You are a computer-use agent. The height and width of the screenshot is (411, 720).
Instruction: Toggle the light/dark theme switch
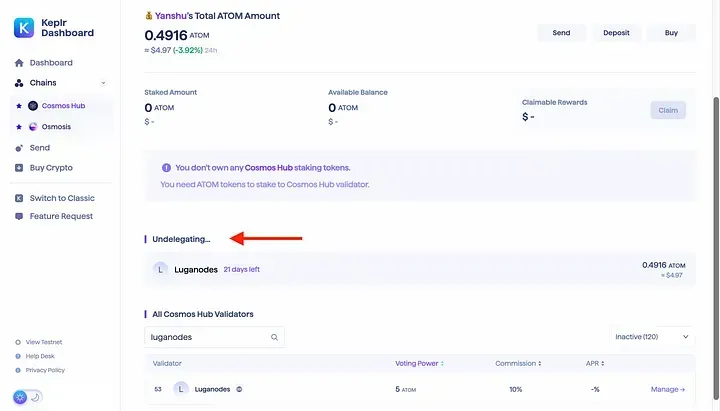pos(28,397)
